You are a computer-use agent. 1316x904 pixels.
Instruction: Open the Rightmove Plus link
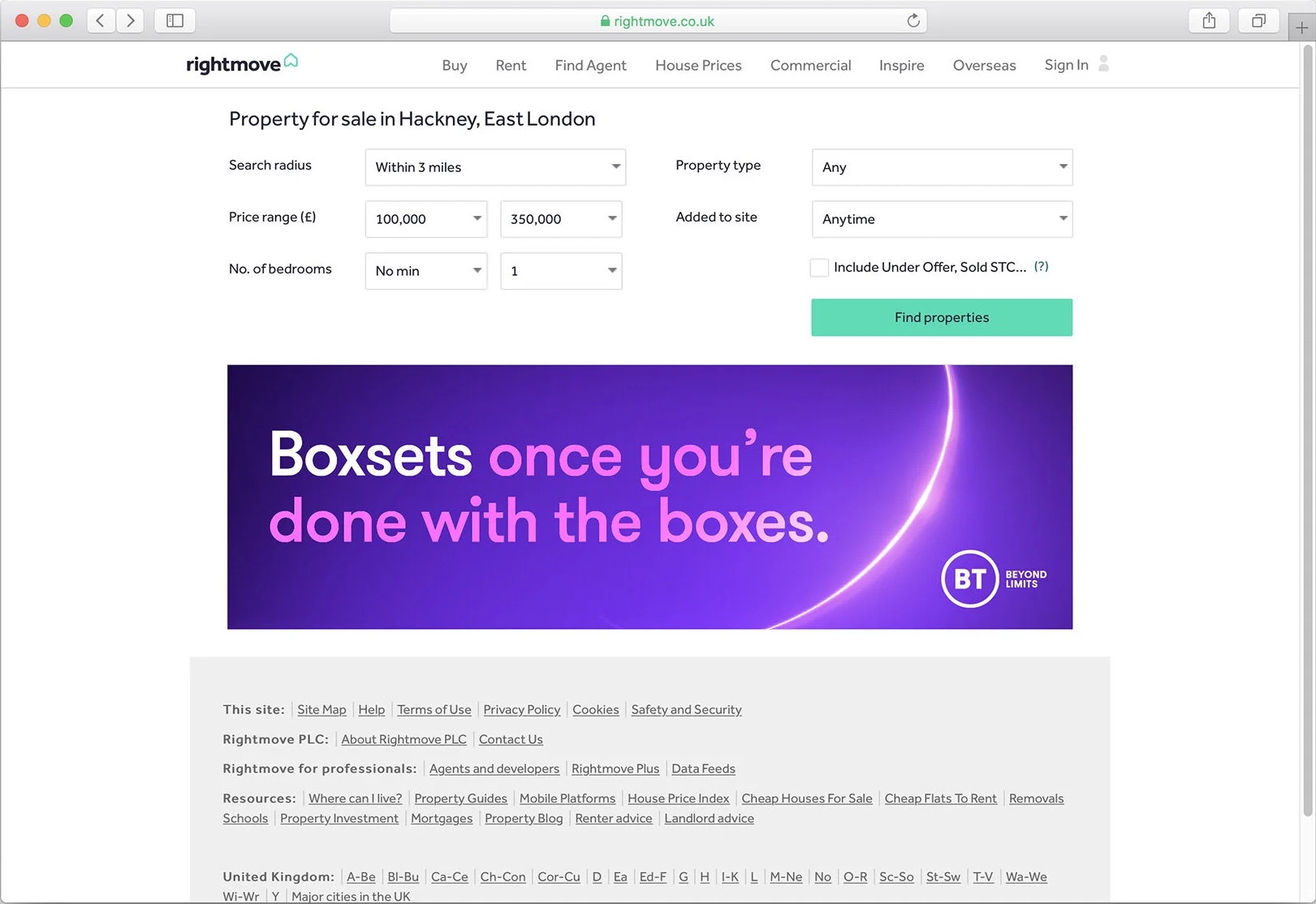[615, 768]
